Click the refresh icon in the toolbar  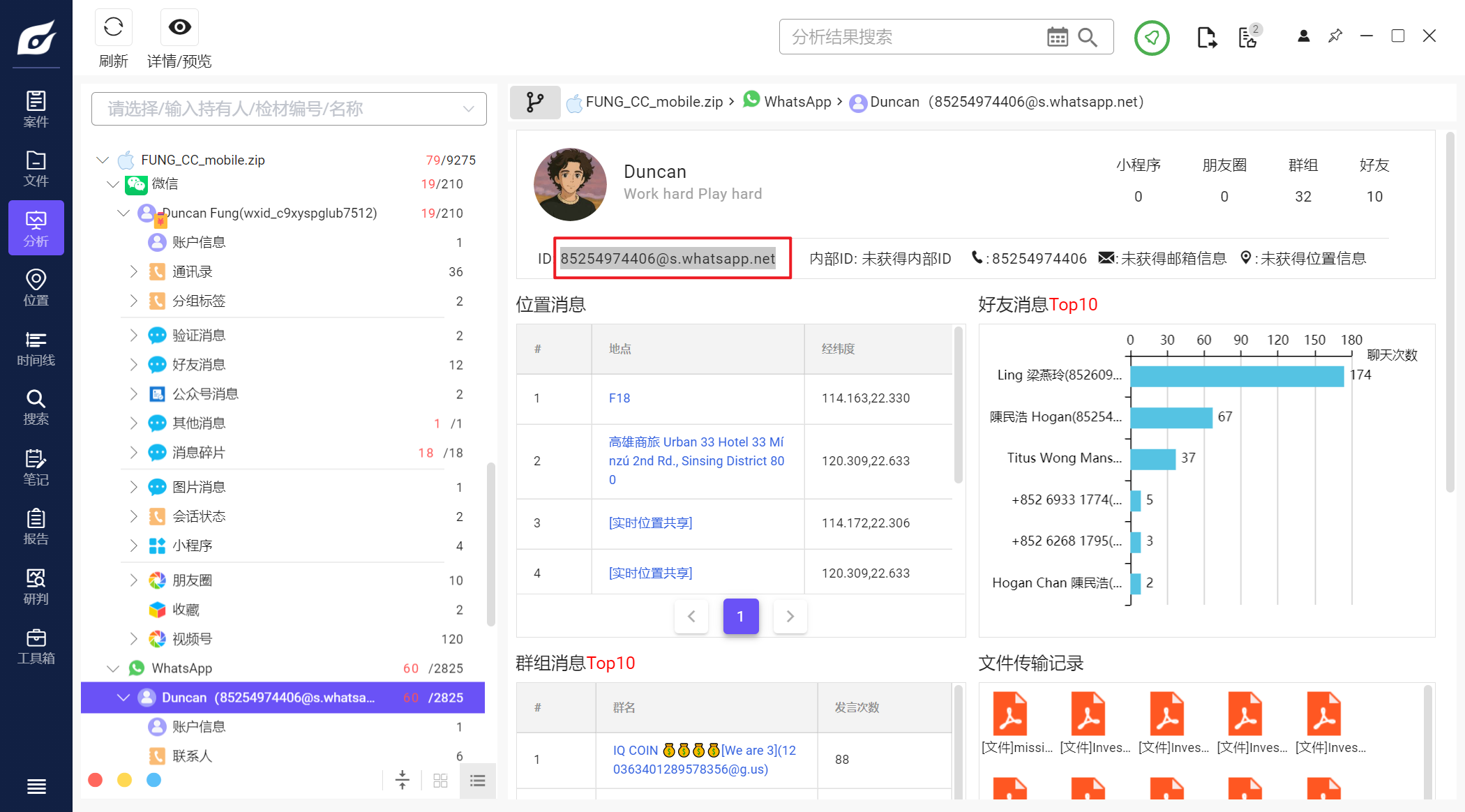(x=113, y=28)
